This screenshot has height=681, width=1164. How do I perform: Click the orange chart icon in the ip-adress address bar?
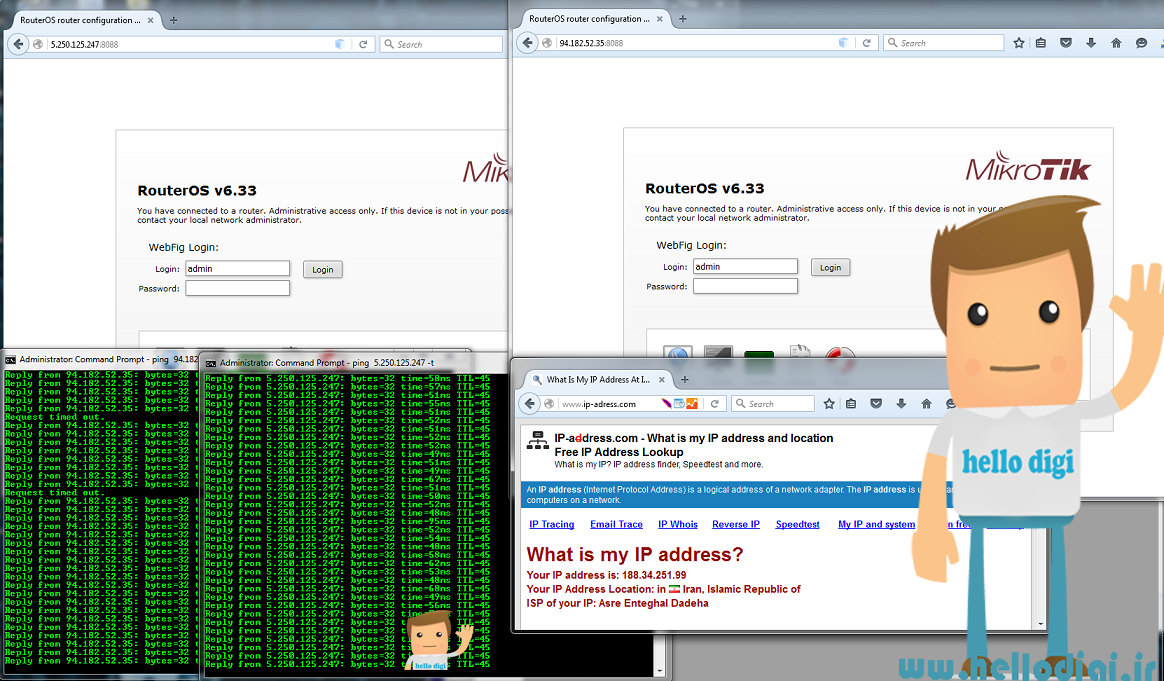(x=691, y=403)
